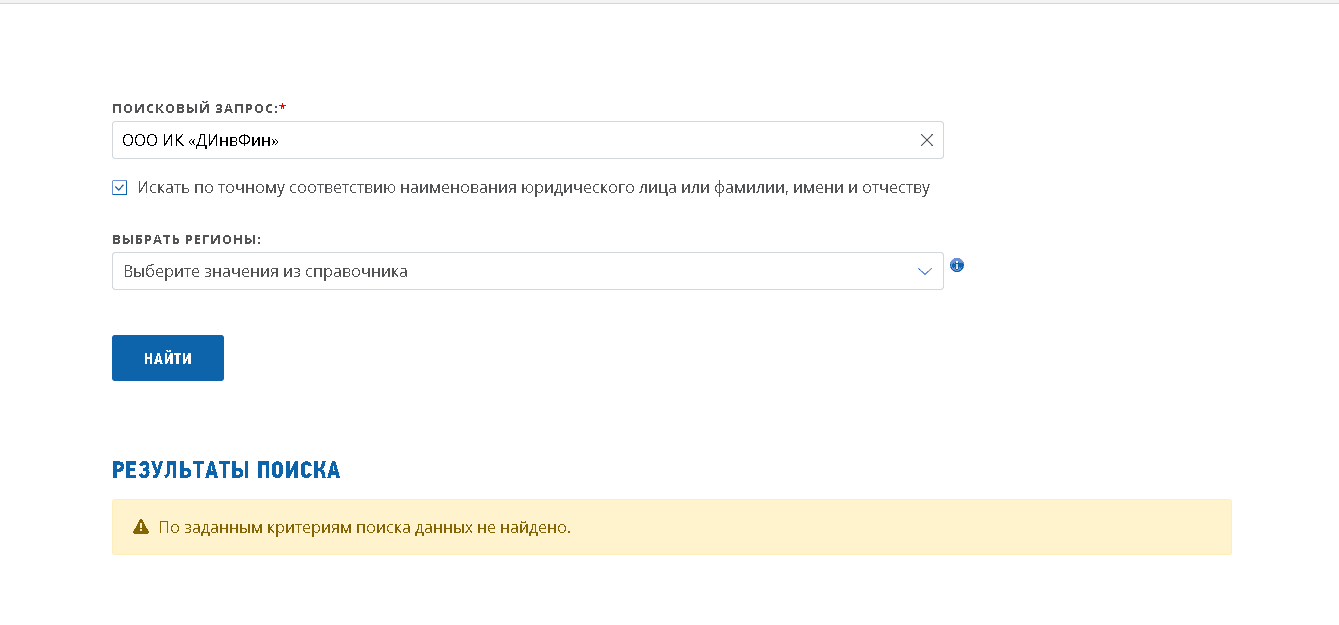Click the 'ВЫБРАТЬ РЕГИОНЫ' label
This screenshot has height=625, width=1339.
(185, 240)
